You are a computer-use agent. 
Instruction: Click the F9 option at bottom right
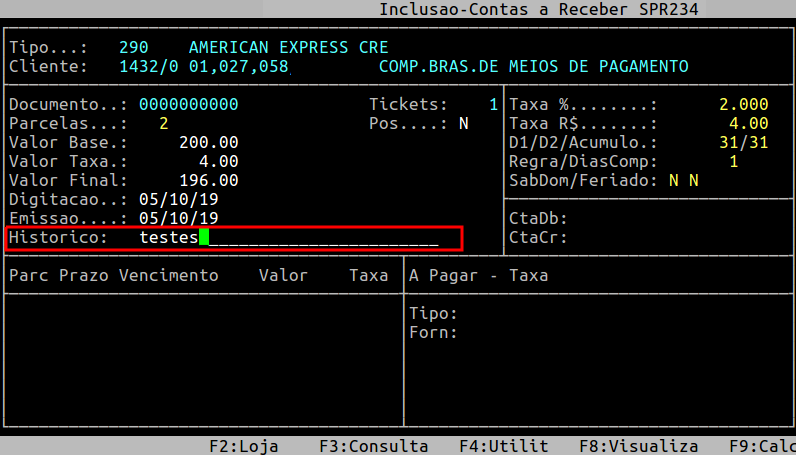point(762,446)
